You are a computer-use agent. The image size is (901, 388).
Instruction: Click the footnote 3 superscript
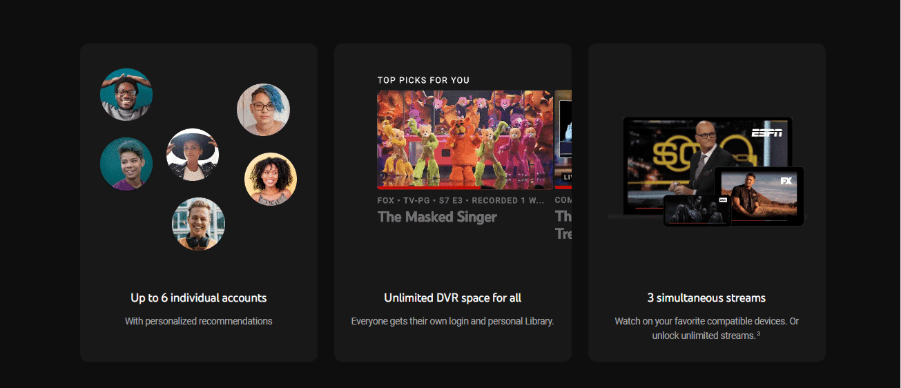point(758,333)
